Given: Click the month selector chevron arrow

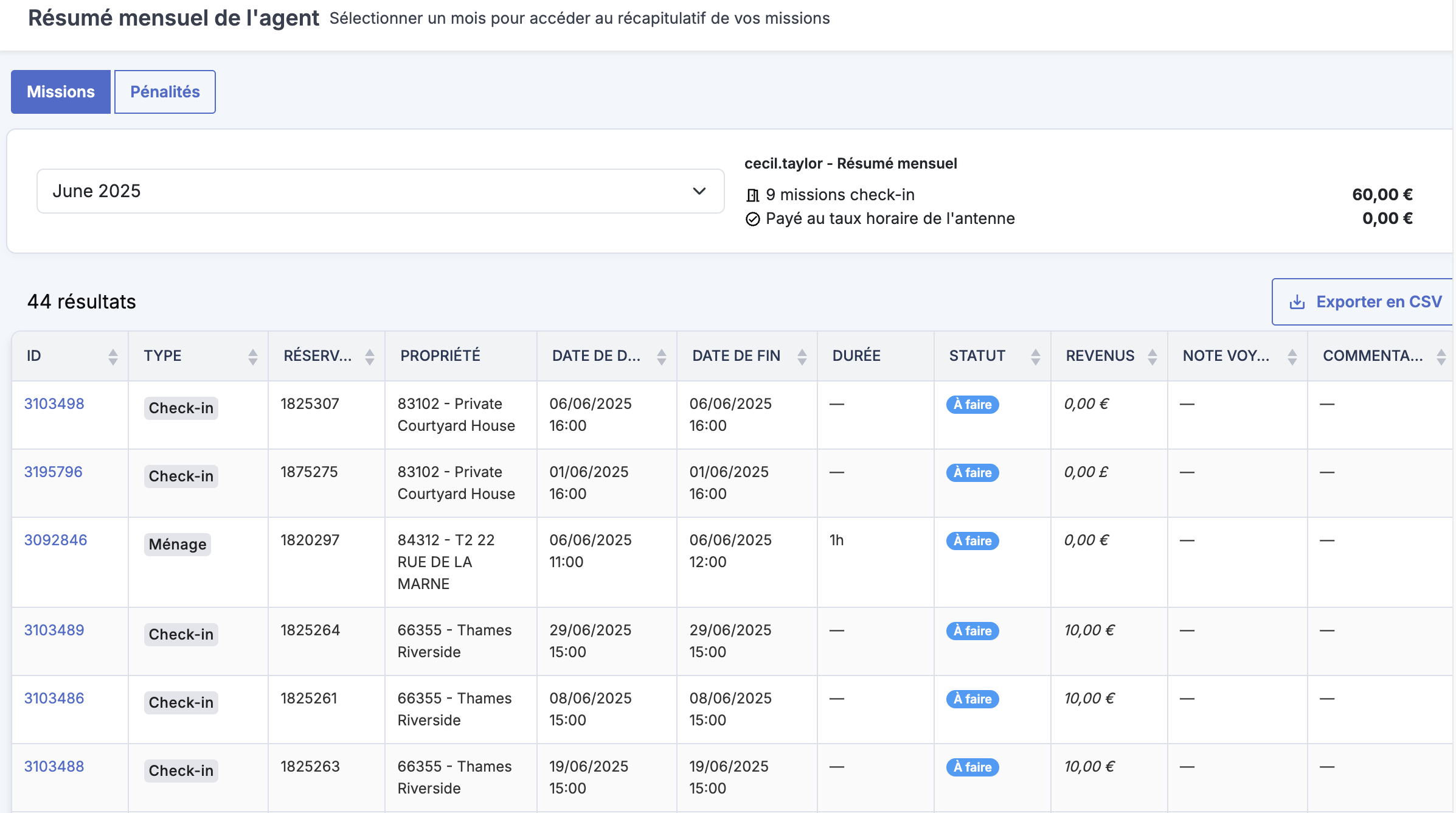Looking at the screenshot, I should [699, 191].
